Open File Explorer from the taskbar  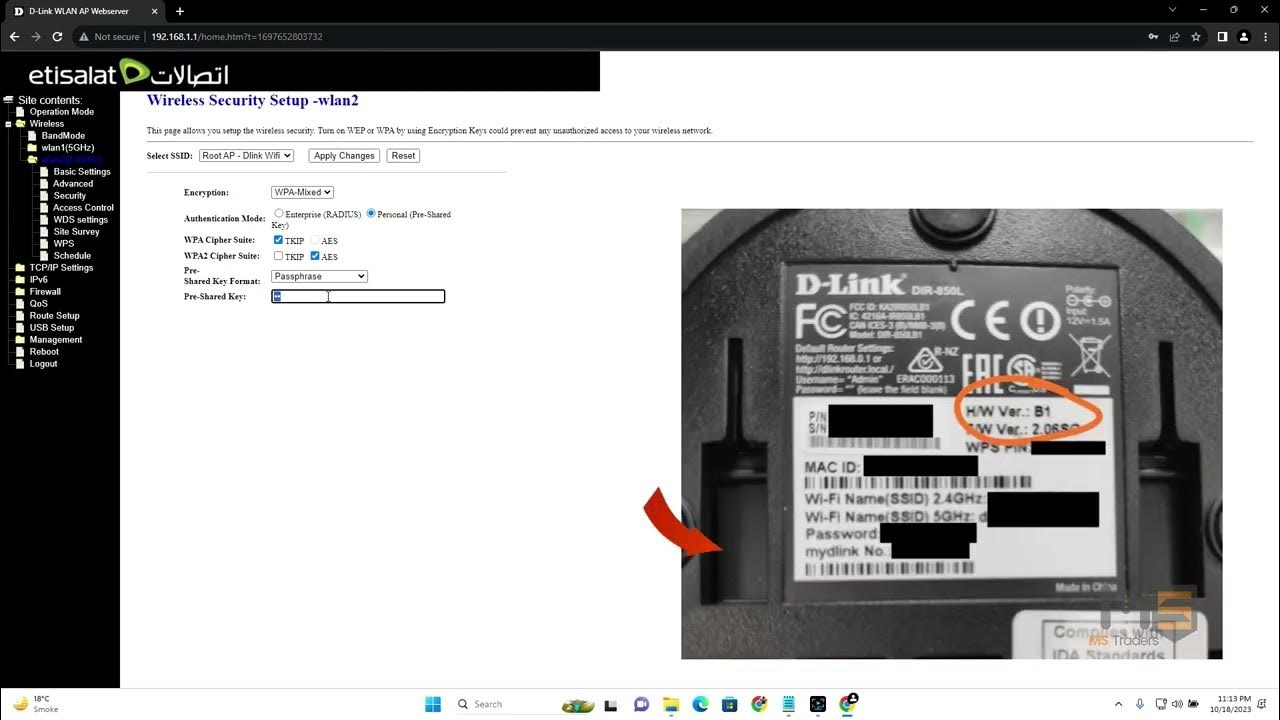tap(671, 704)
